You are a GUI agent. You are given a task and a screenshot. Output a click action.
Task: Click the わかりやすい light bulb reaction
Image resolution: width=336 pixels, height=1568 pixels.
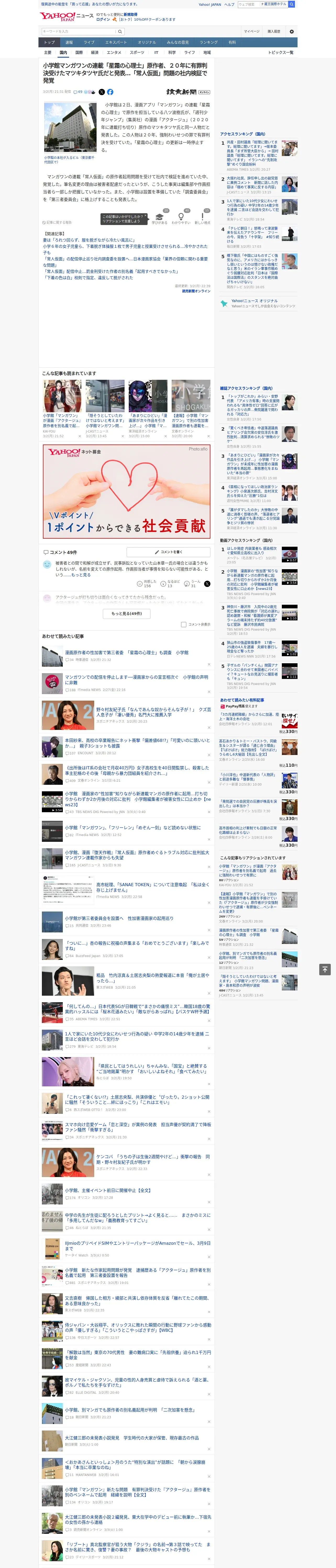coord(181,218)
